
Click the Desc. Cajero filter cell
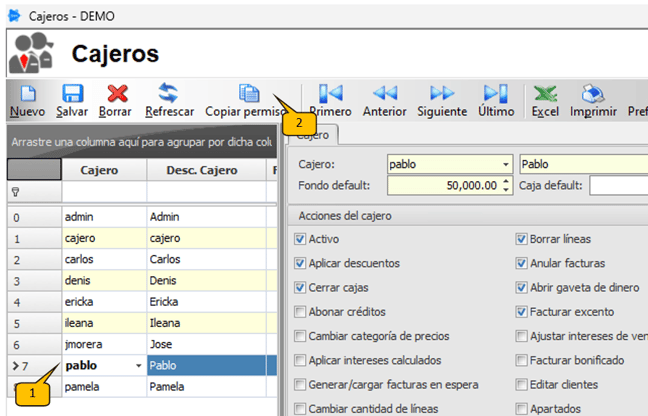tap(206, 192)
